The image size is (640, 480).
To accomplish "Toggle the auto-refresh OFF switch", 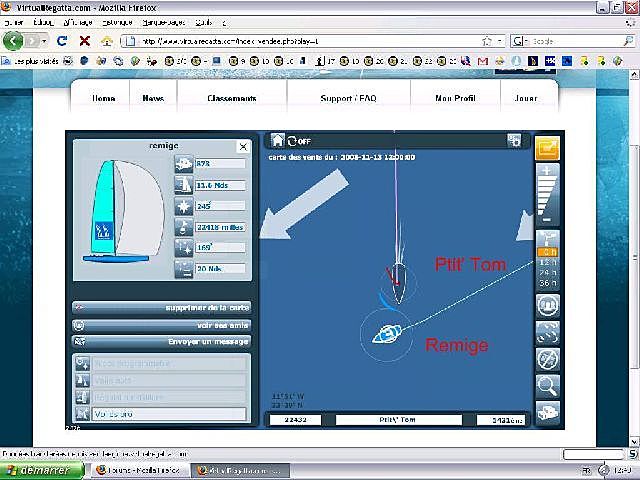I will [300, 141].
